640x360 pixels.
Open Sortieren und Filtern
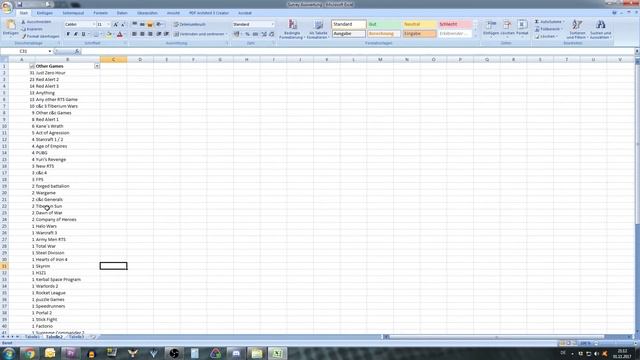(577, 29)
